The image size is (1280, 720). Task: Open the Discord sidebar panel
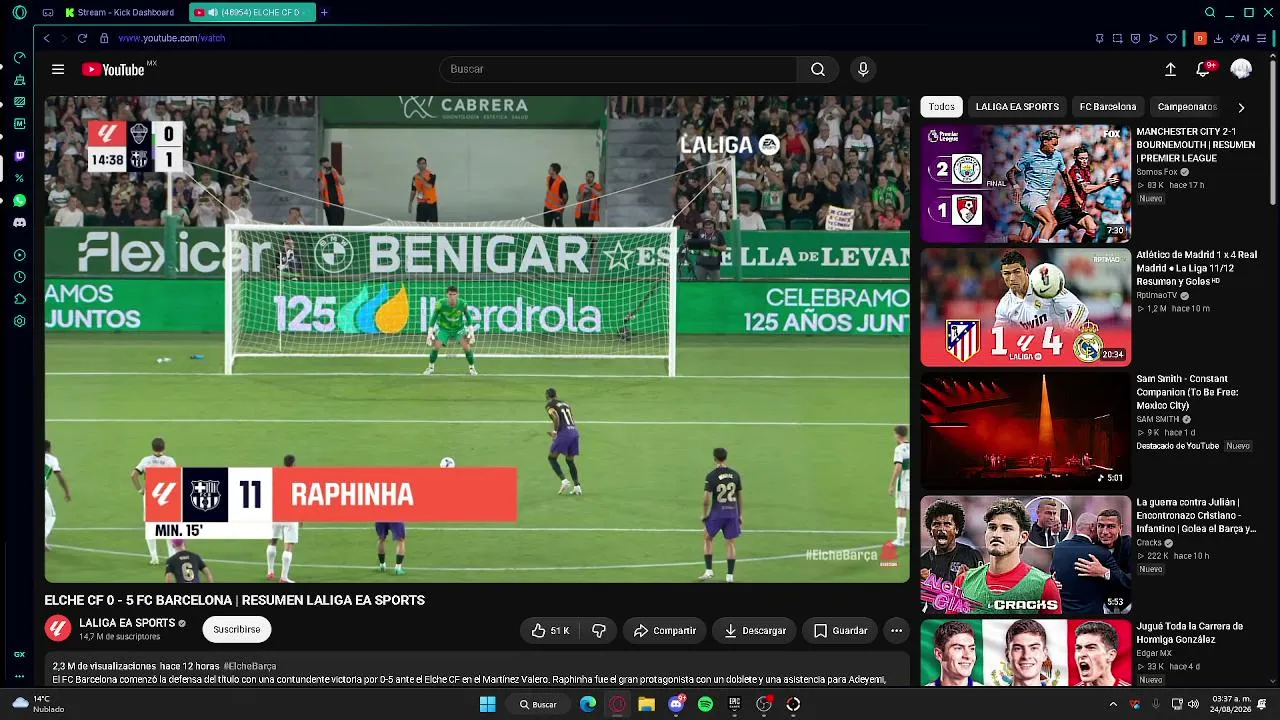pyautogui.click(x=20, y=222)
